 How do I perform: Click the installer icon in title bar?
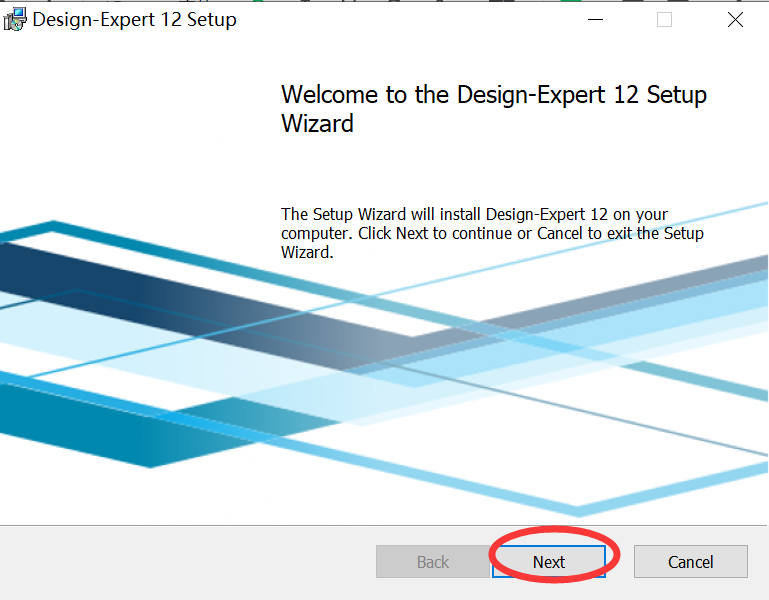pos(15,20)
